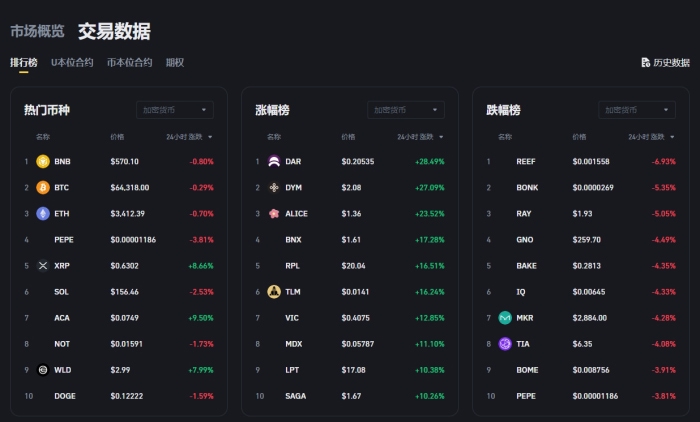Image resolution: width=700 pixels, height=422 pixels.
Task: Sort 热门币种 by 24小时涨跌
Action: click(x=189, y=137)
